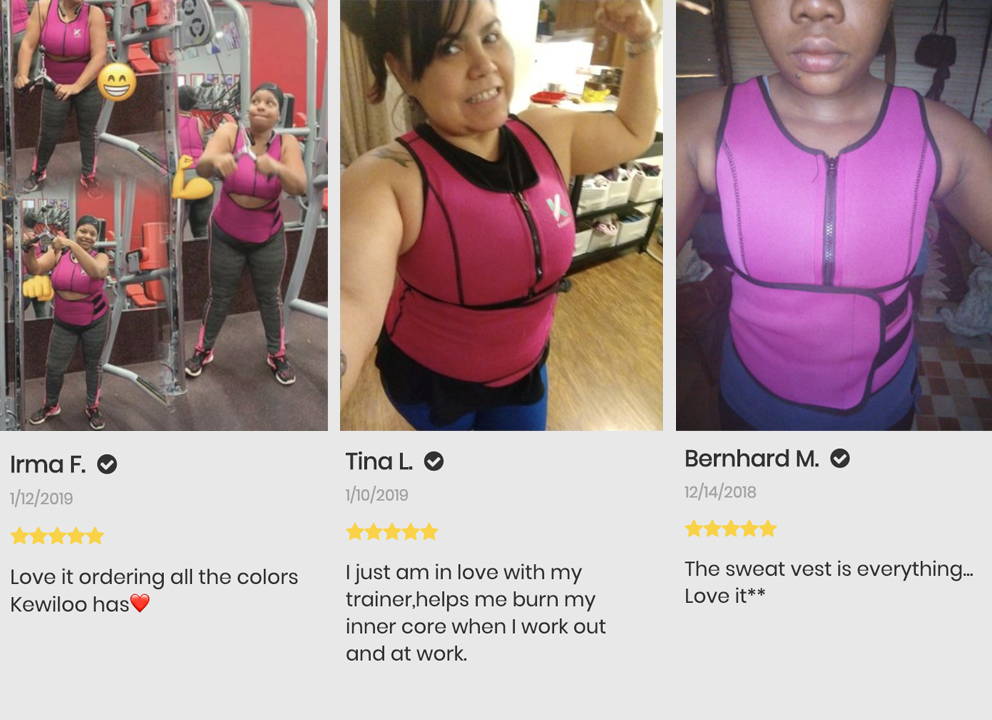Viewport: 992px width, 720px height.
Task: Click the flexed bicep emoji in gym photo
Action: click(x=192, y=178)
